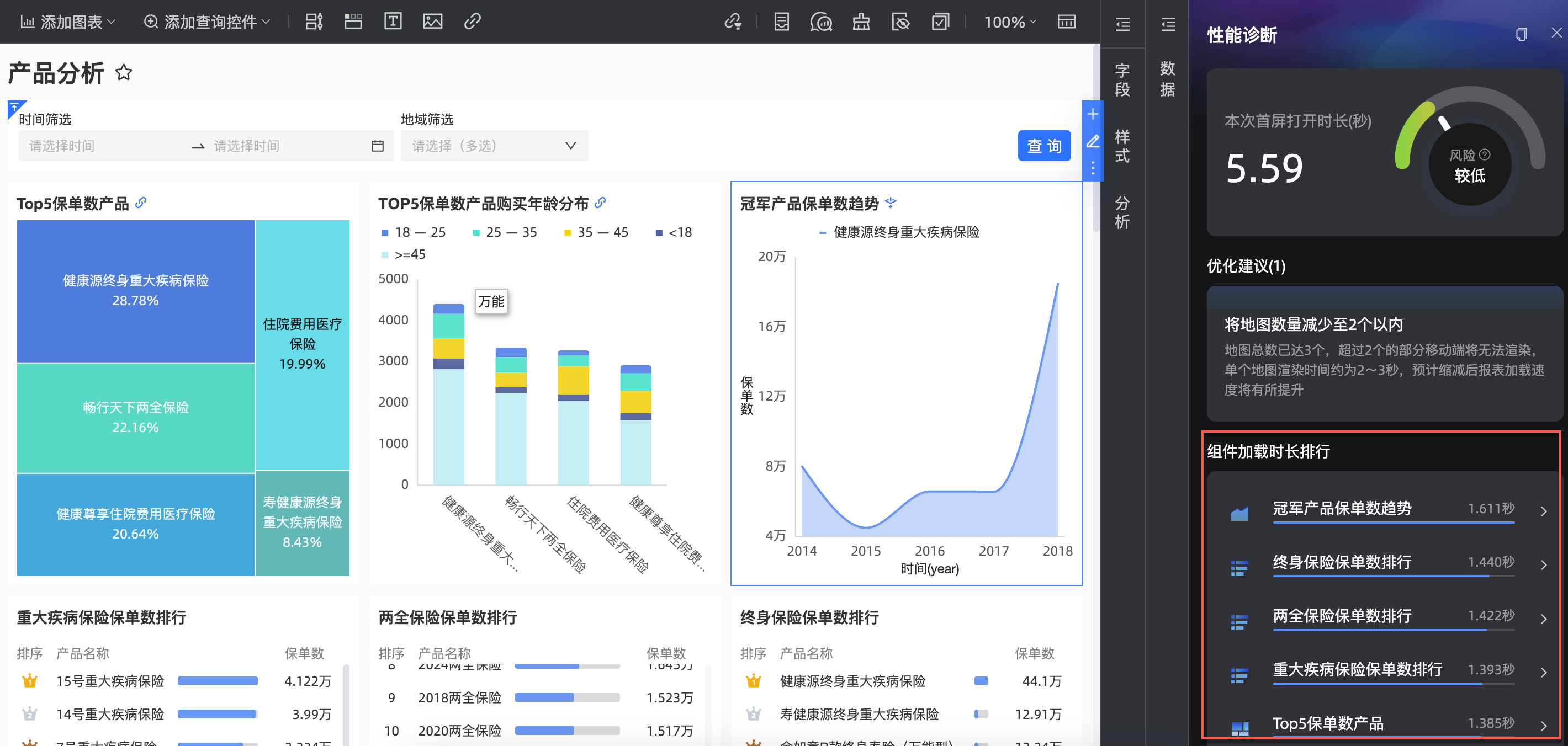This screenshot has height=746, width=1568.
Task: Favorite the 产品分析 dashboard with star
Action: point(124,72)
